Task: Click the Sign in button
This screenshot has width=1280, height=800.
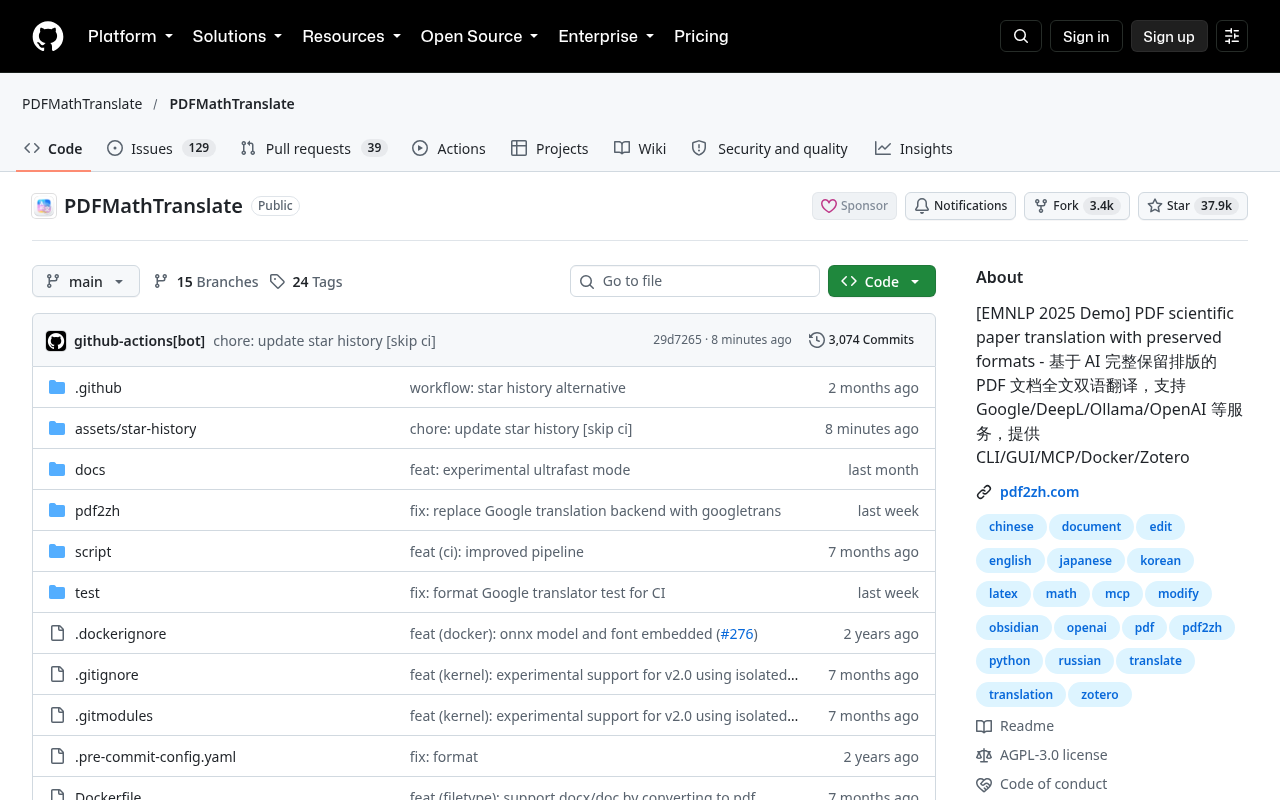Action: 1086,36
